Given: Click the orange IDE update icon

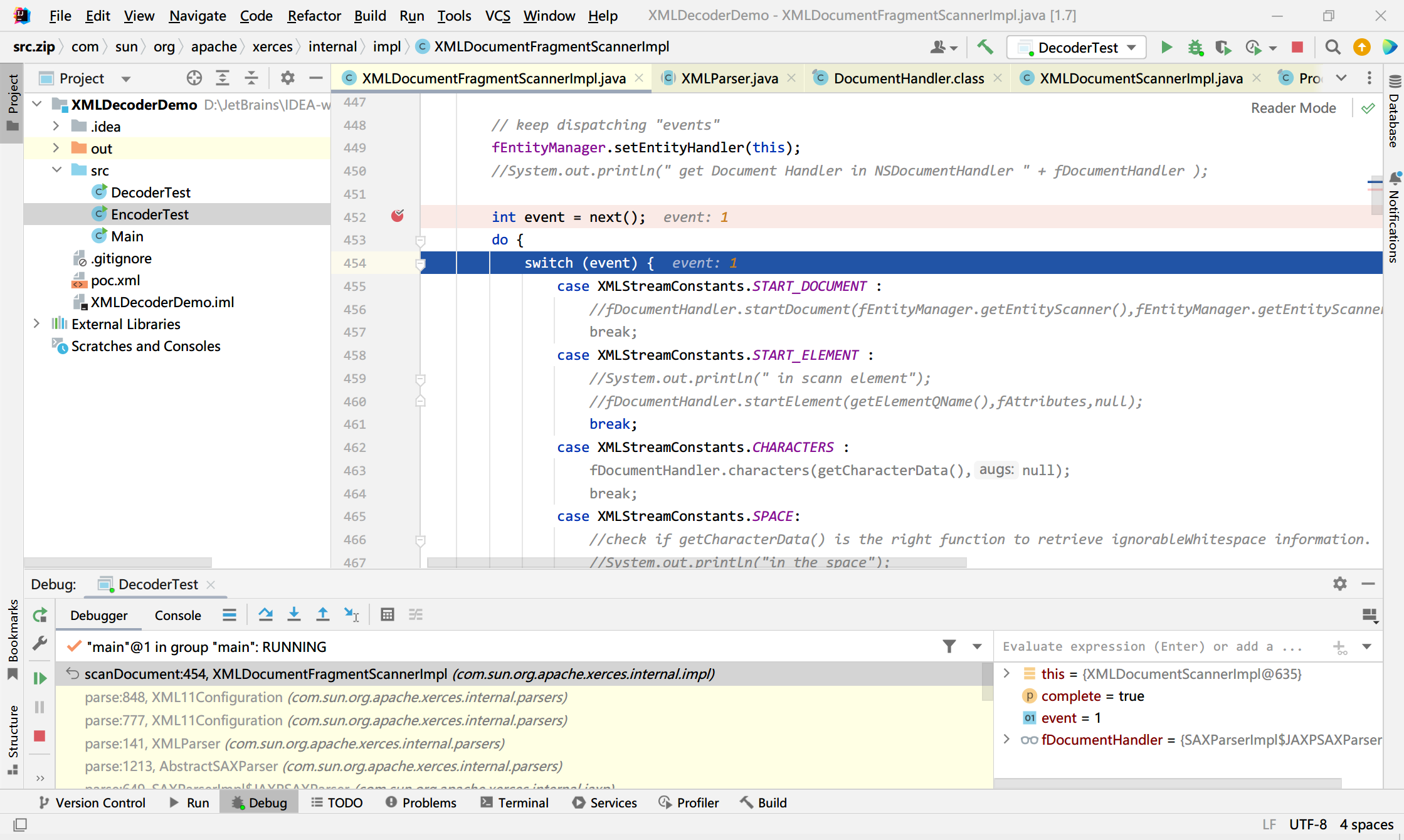Looking at the screenshot, I should 1361,47.
